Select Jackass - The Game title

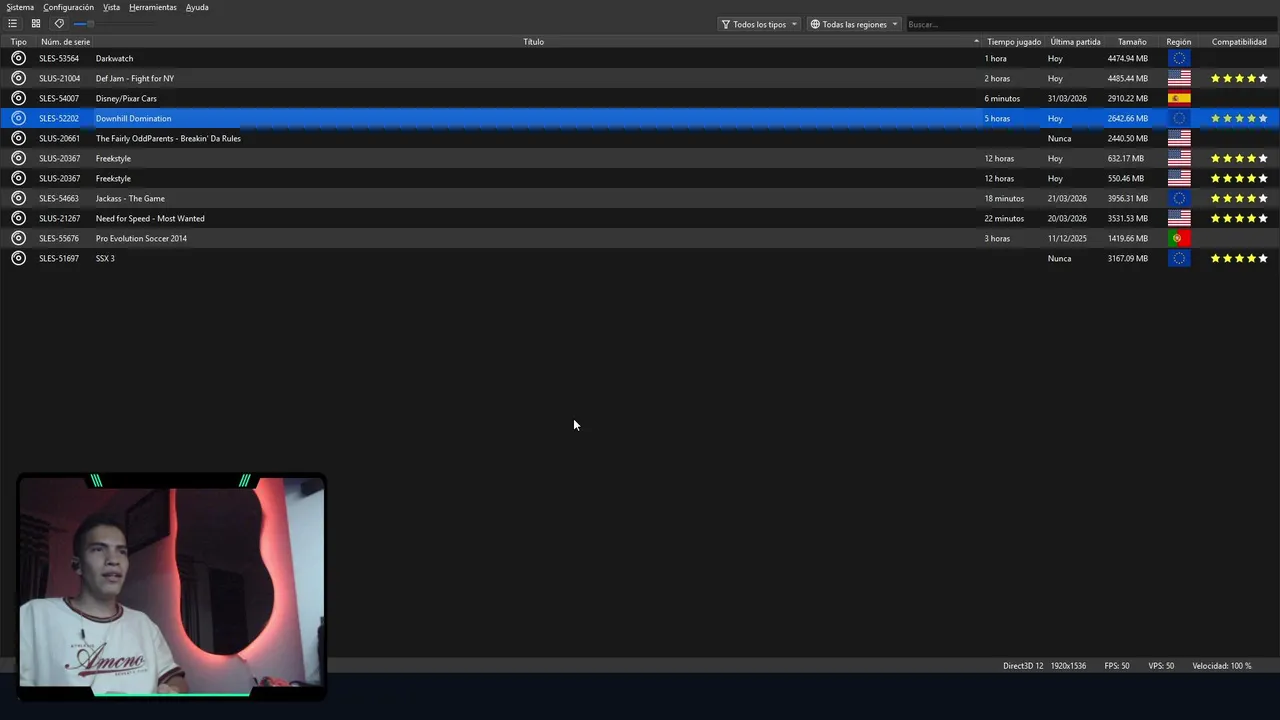(130, 198)
